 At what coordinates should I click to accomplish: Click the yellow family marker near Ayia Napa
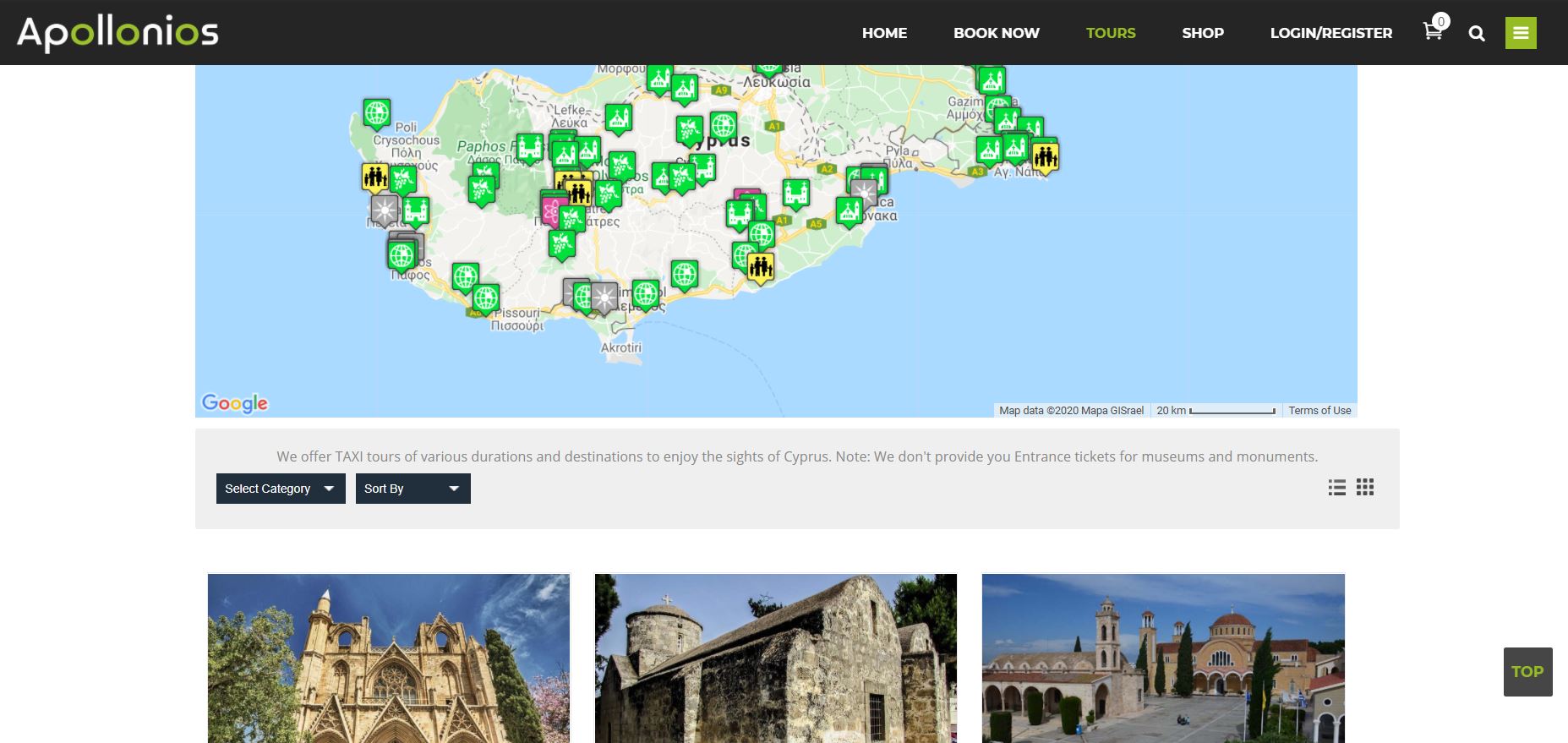click(1046, 156)
